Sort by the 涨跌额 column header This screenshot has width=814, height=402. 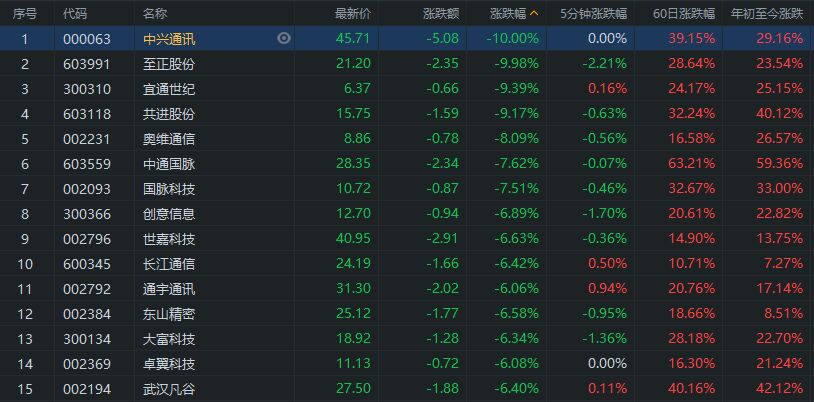point(441,14)
